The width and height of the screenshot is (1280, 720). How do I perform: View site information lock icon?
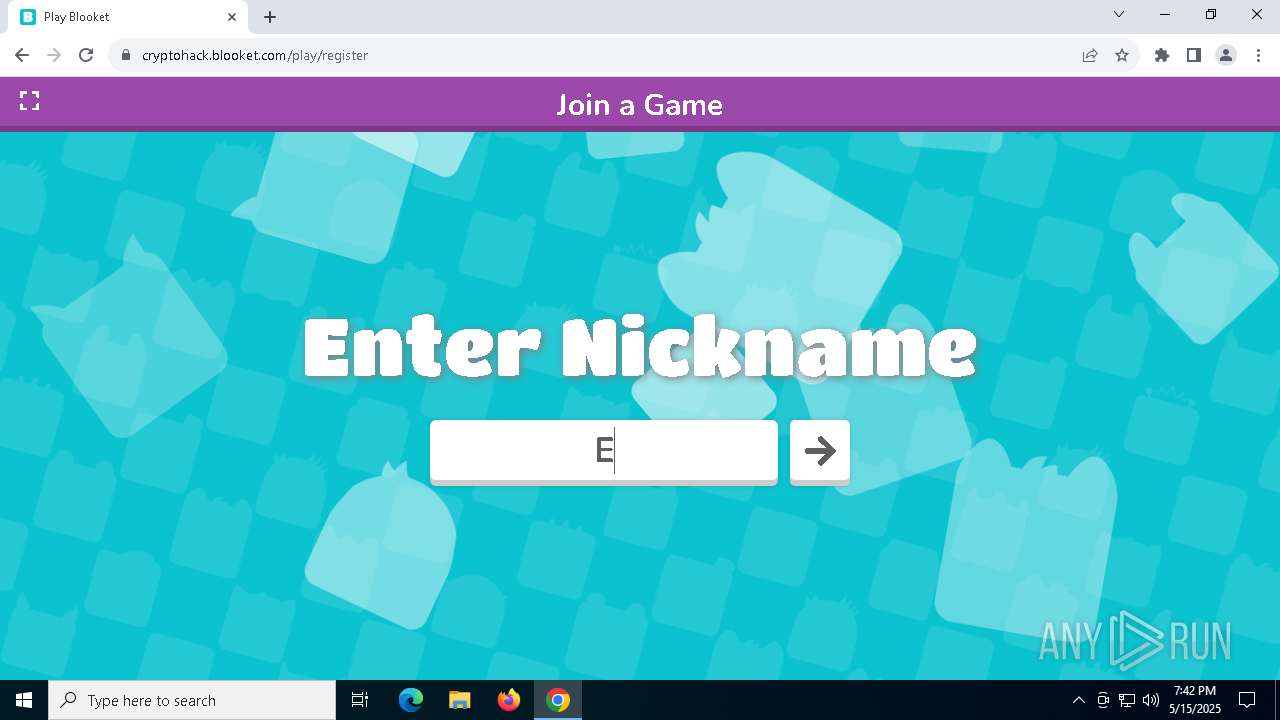pyautogui.click(x=126, y=55)
